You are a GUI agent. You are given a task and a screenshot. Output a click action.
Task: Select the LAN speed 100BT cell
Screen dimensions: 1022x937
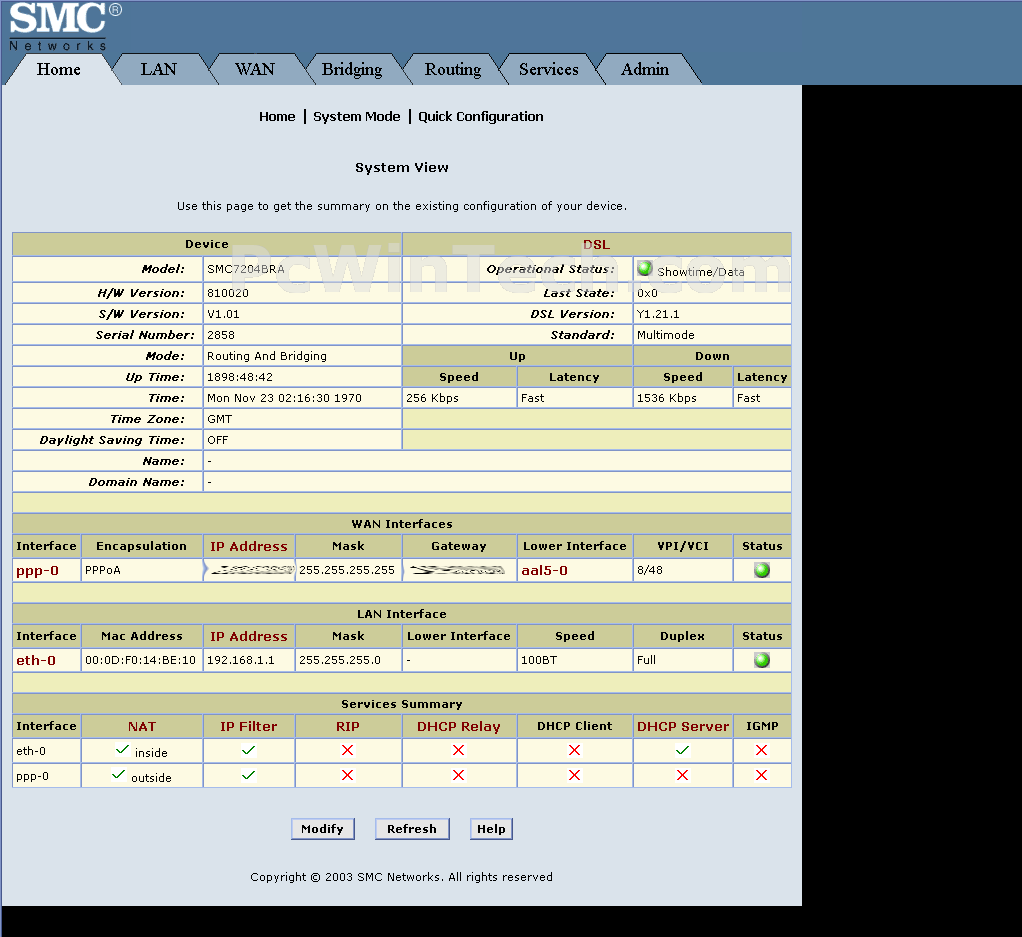(574, 660)
